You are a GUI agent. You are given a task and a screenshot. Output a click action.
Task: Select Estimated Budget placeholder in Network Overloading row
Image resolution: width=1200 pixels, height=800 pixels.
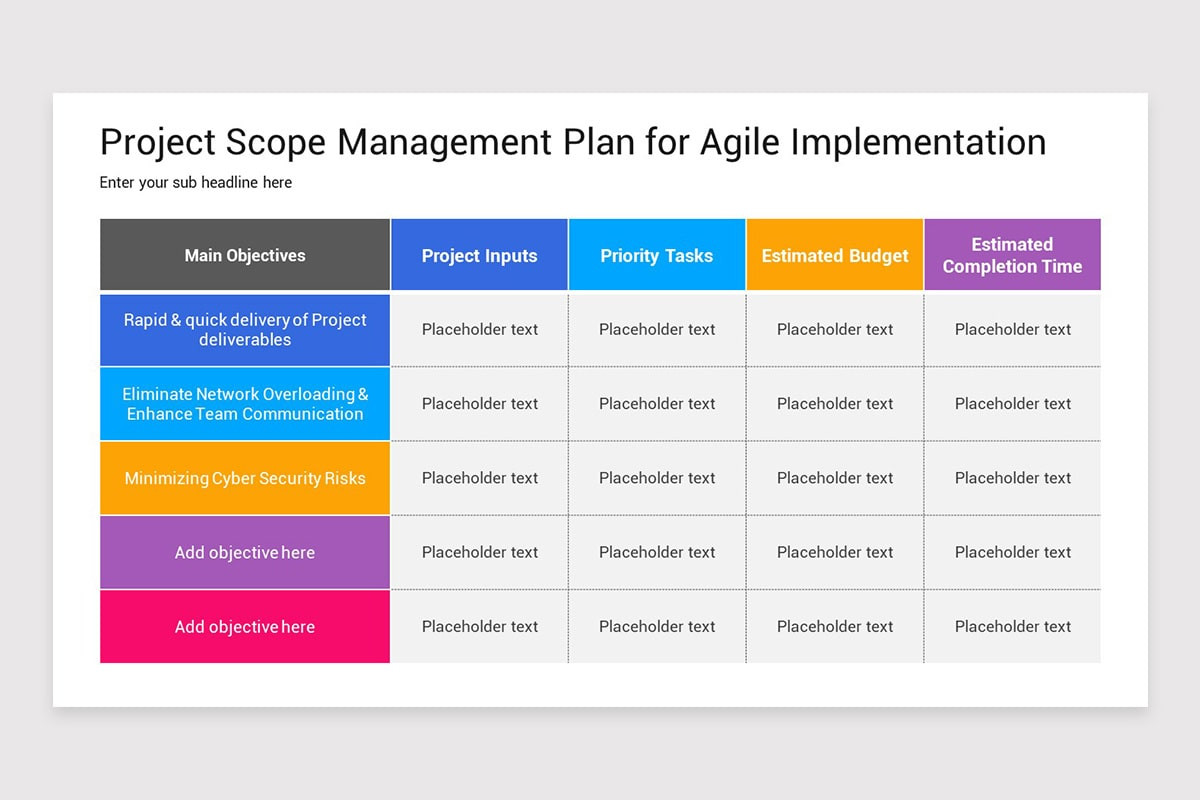[x=835, y=404]
